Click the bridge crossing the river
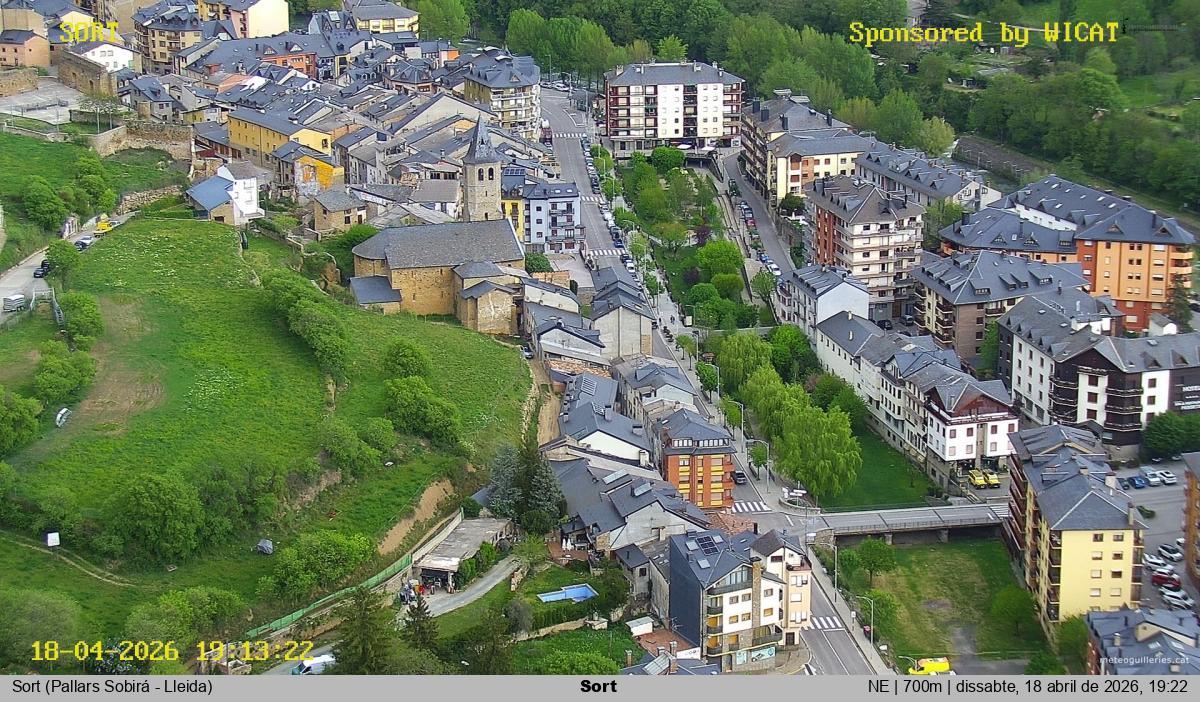 coord(908,518)
